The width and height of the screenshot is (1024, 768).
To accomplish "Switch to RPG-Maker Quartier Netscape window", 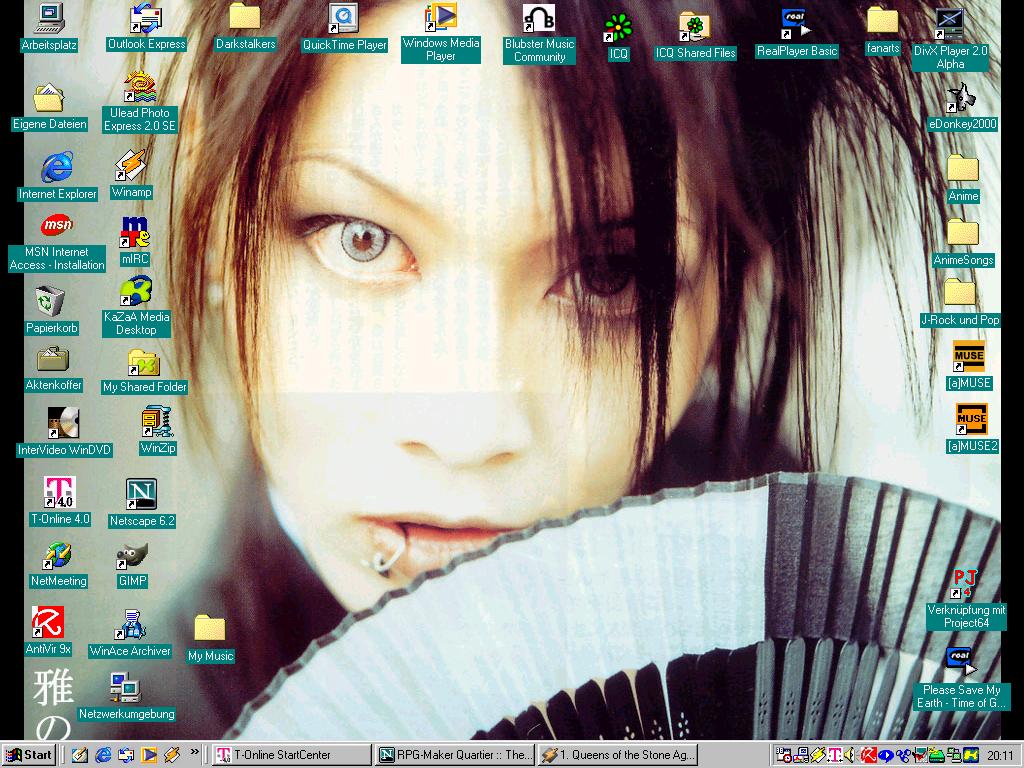I will point(455,755).
